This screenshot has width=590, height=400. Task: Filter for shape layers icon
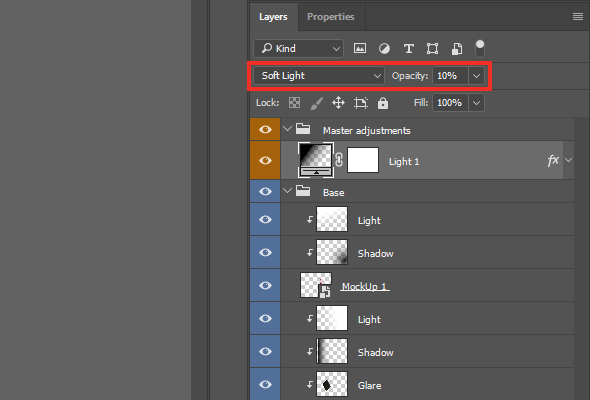432,49
